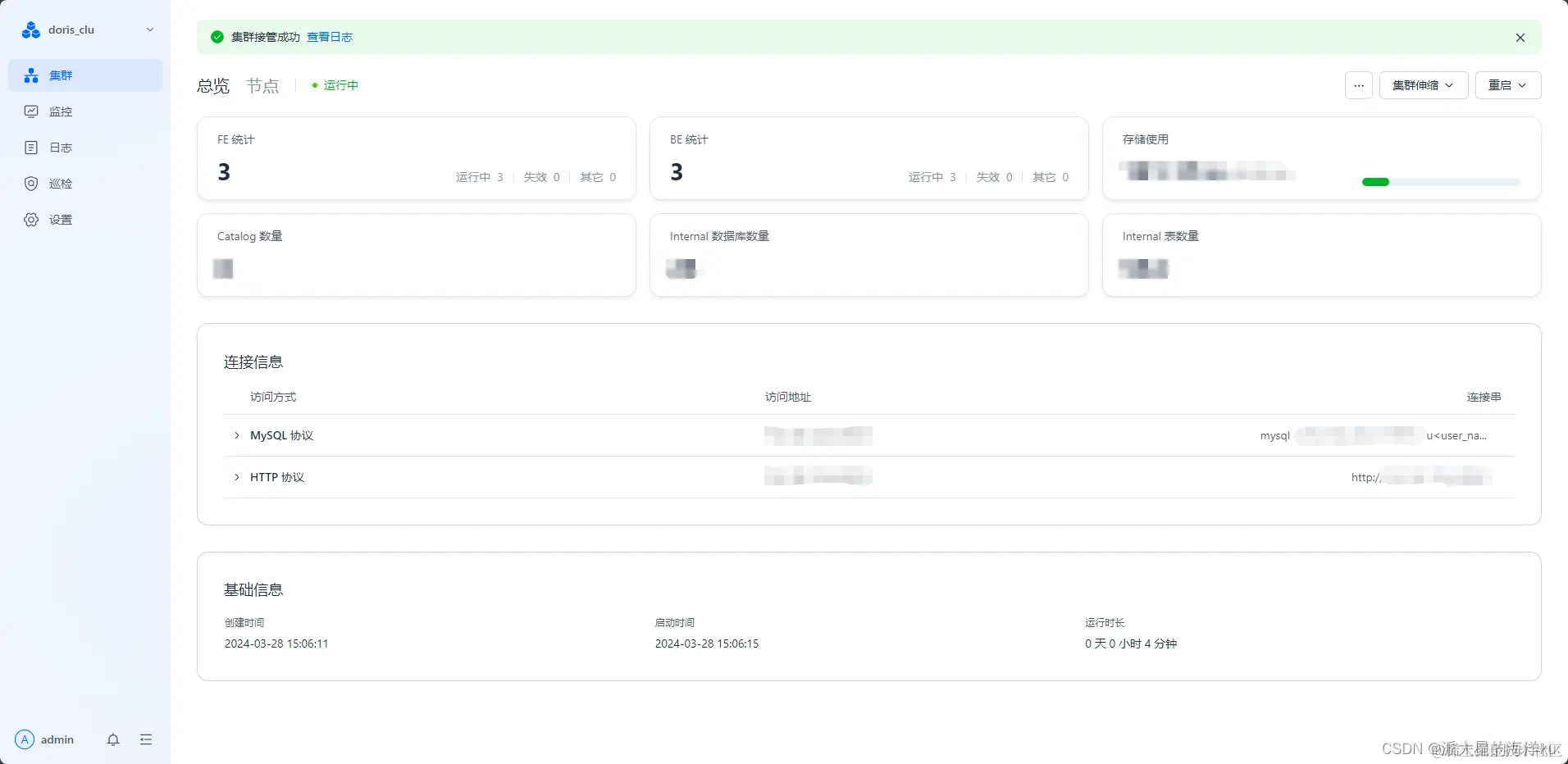Expand the MySQL 协议 row
This screenshot has height=764, width=1568.
click(237, 435)
